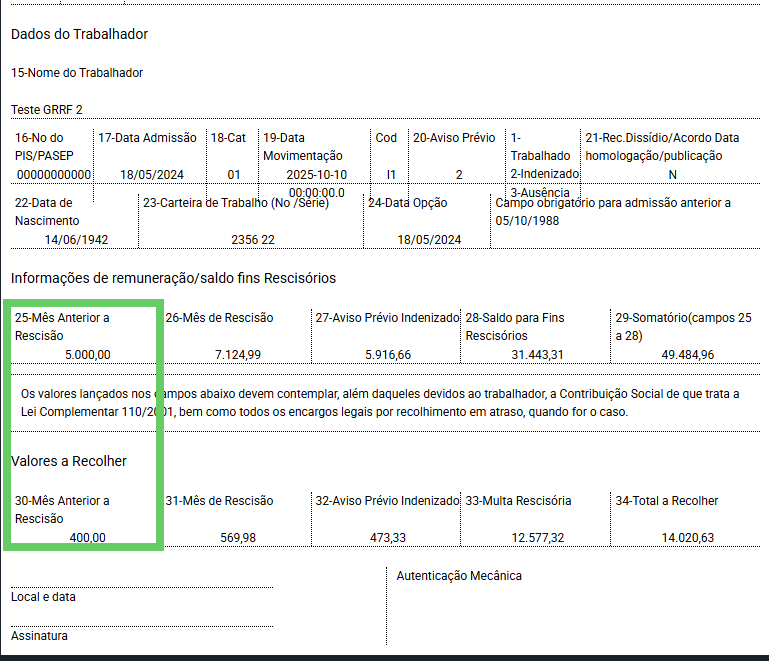
Task: Click the Autenticação Mecânica heading
Action: click(459, 576)
